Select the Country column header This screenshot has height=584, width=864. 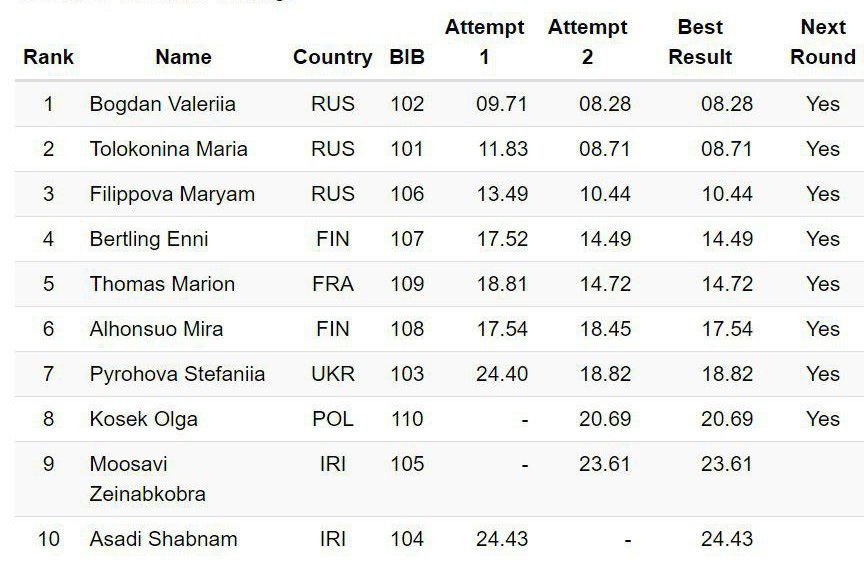tap(332, 58)
